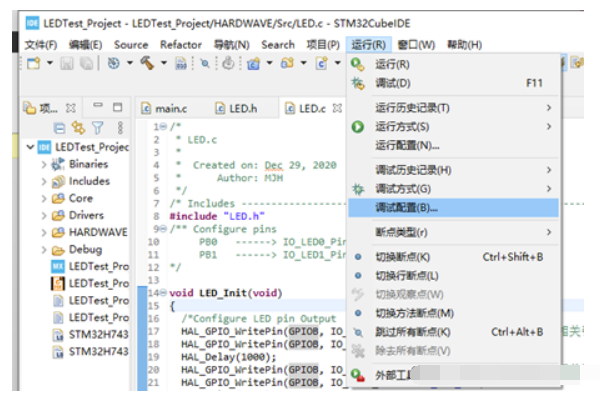Screen dimensions: 604x415
Task: Click the Save toolbar icon
Action: coord(67,63)
